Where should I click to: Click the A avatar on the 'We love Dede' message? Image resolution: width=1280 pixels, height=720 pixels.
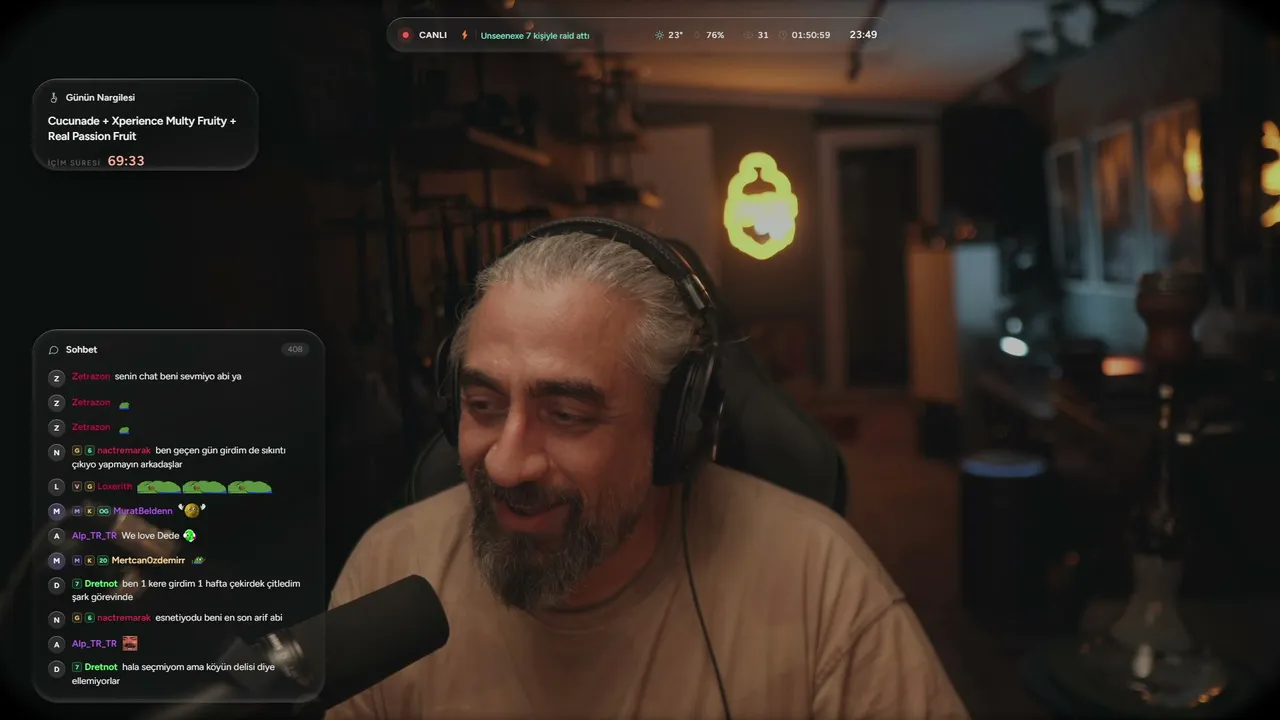(56, 536)
